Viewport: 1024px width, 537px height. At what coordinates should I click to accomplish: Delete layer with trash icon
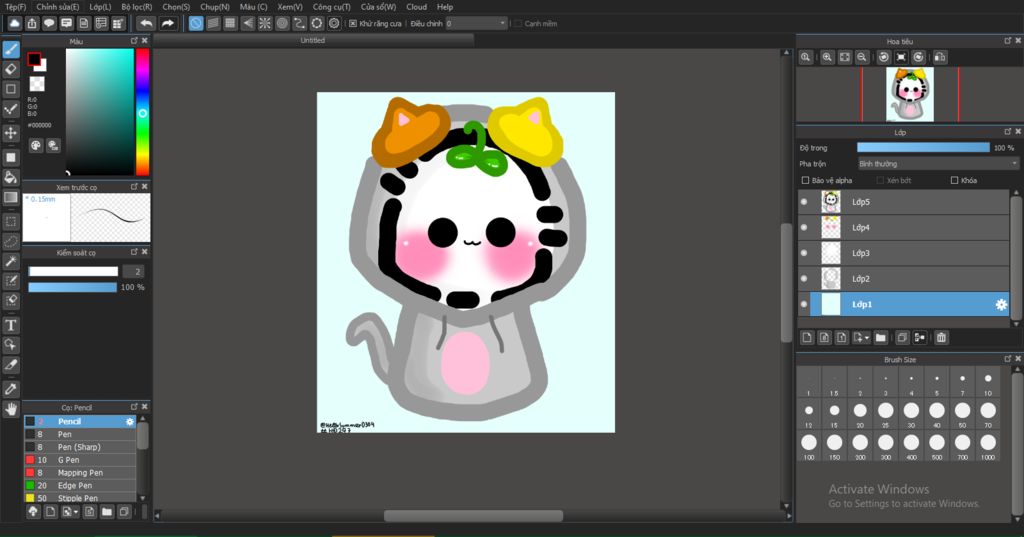tap(941, 338)
